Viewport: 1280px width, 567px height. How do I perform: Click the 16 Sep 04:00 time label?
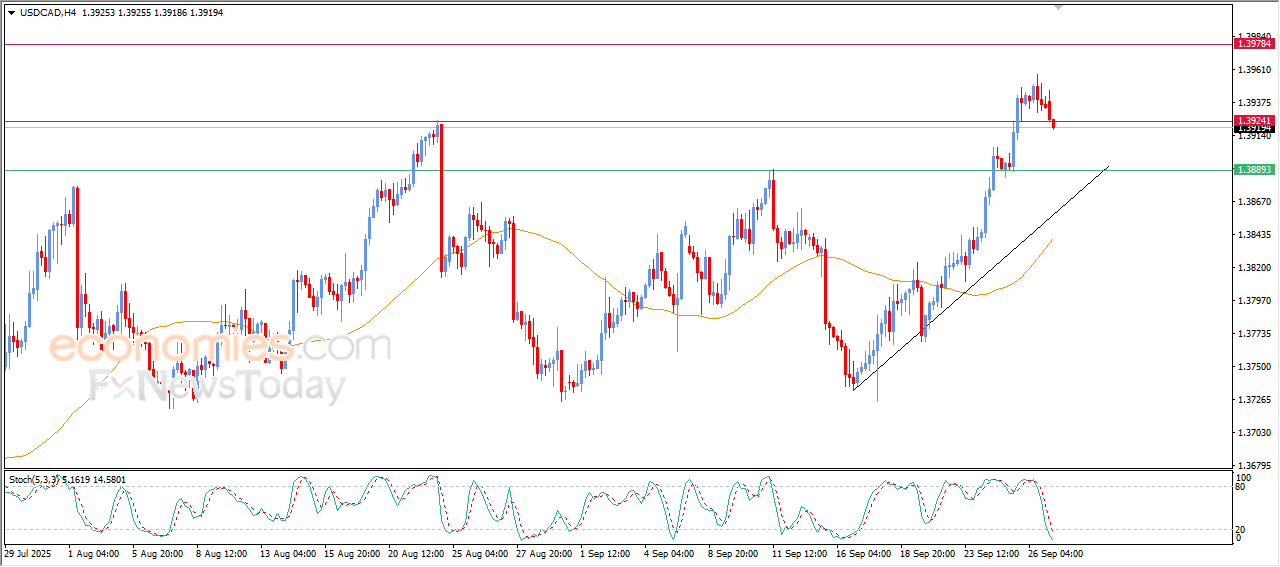pos(864,552)
